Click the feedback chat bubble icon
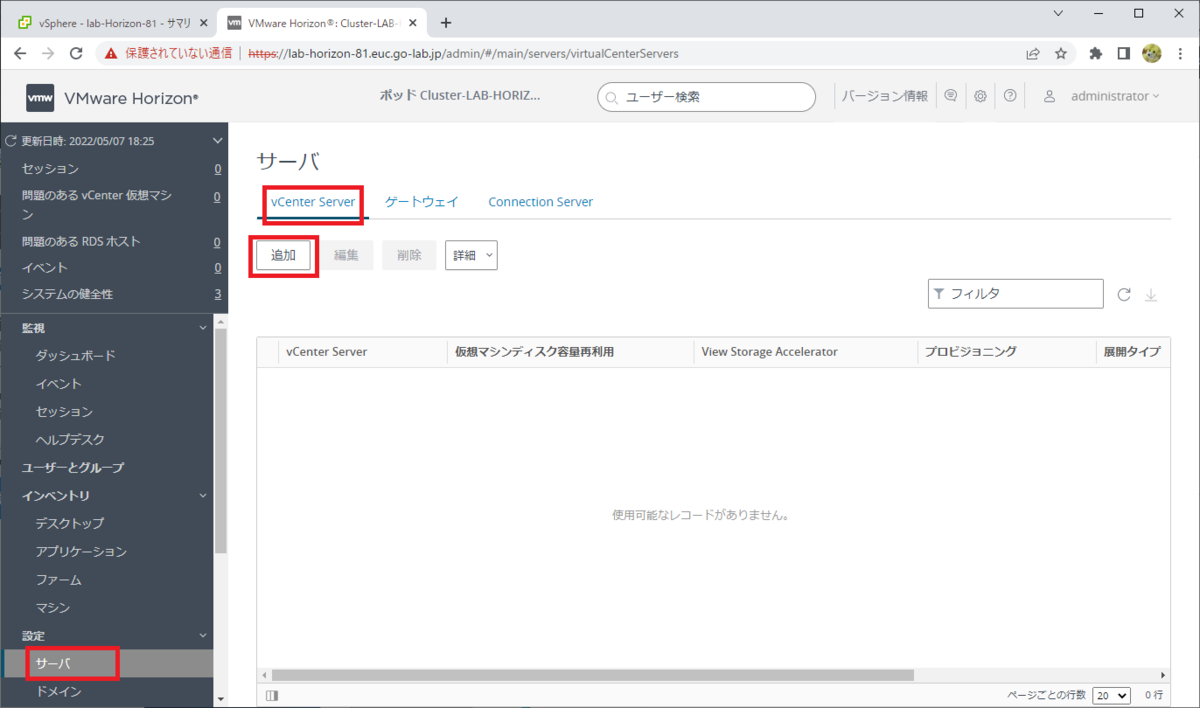The width and height of the screenshot is (1200, 708). pyautogui.click(x=951, y=96)
